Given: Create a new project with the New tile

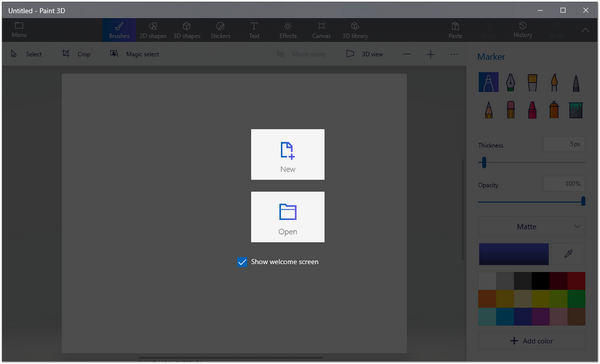Looking at the screenshot, I should (287, 154).
